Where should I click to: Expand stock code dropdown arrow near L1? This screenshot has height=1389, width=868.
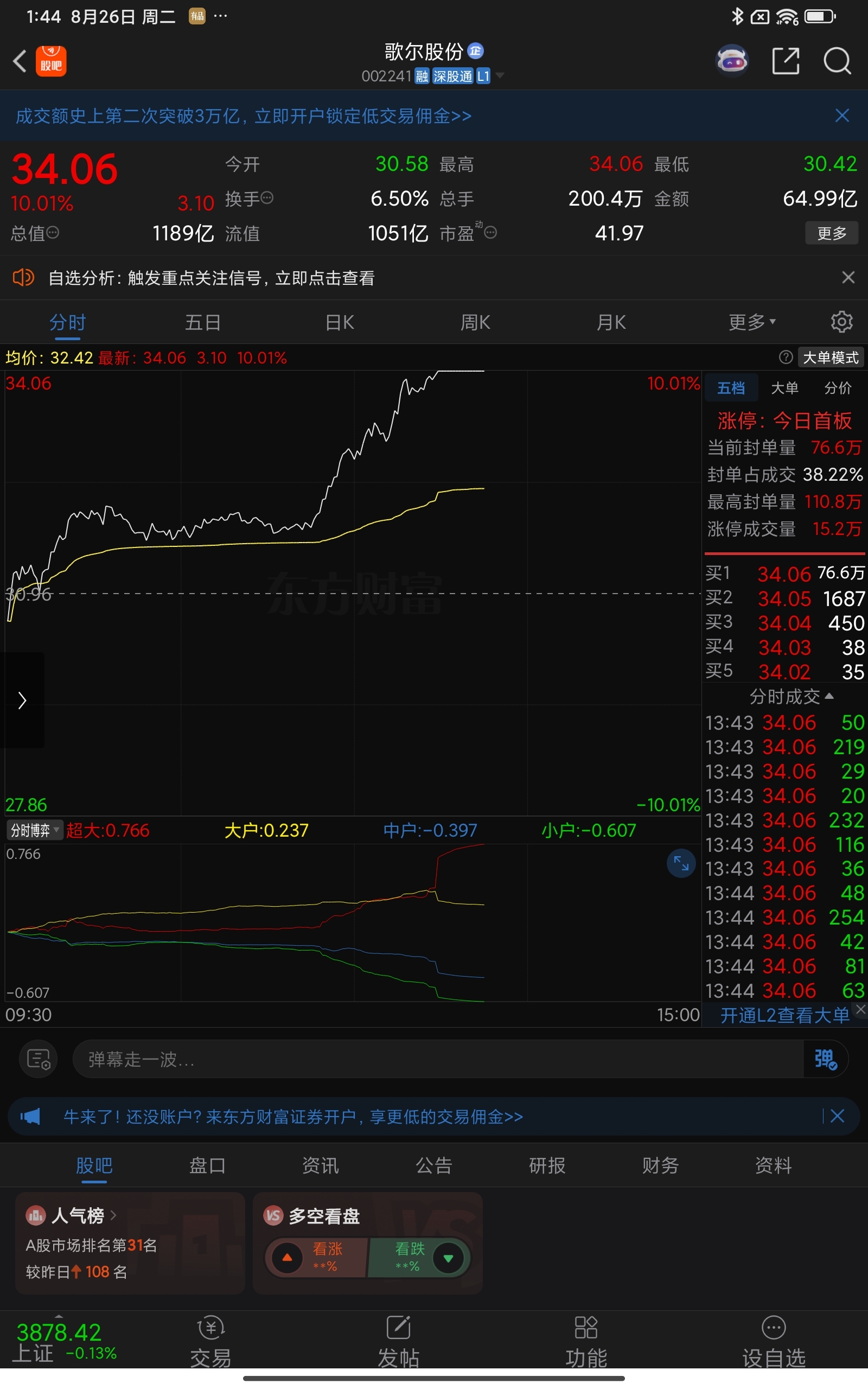tap(500, 75)
